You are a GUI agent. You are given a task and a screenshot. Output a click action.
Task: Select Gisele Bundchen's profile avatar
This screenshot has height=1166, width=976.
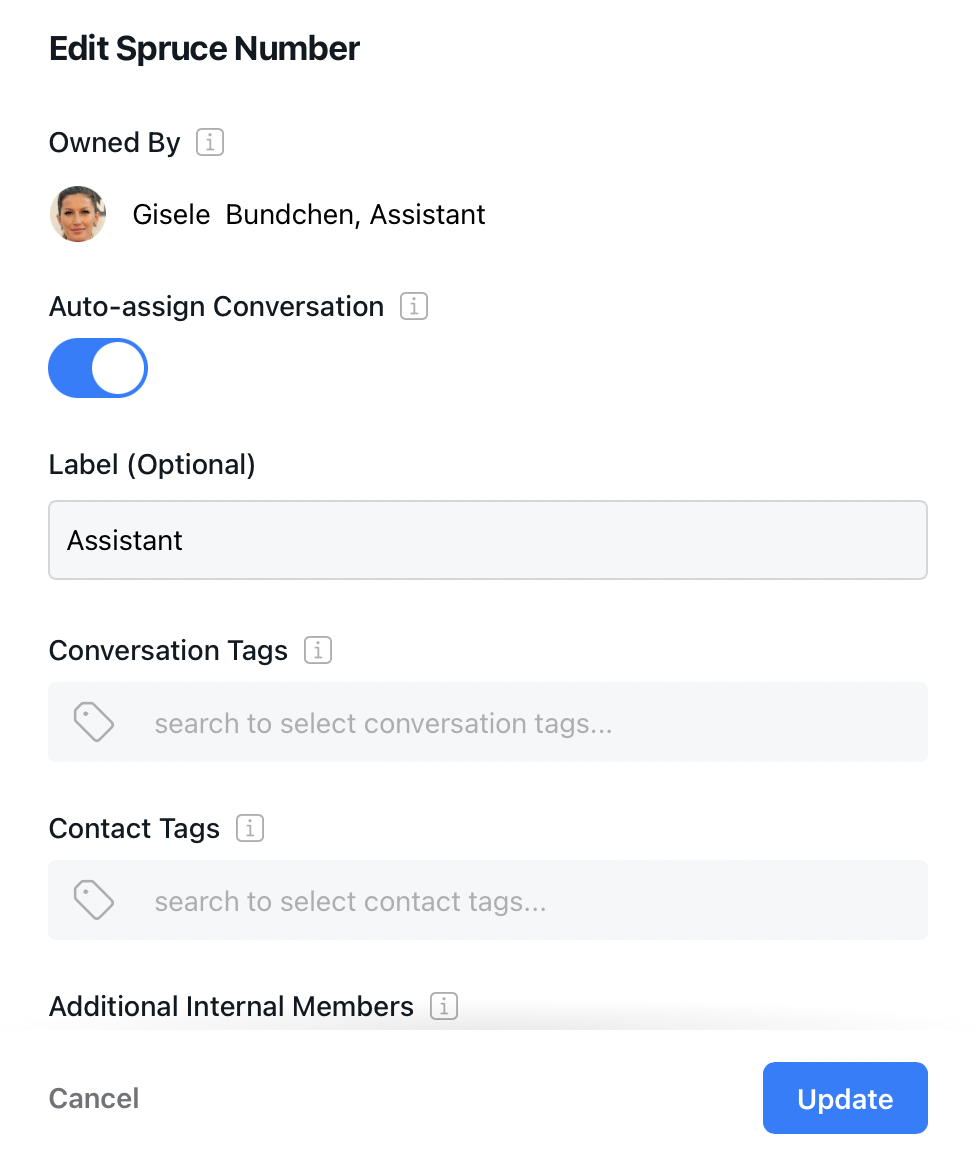78,214
